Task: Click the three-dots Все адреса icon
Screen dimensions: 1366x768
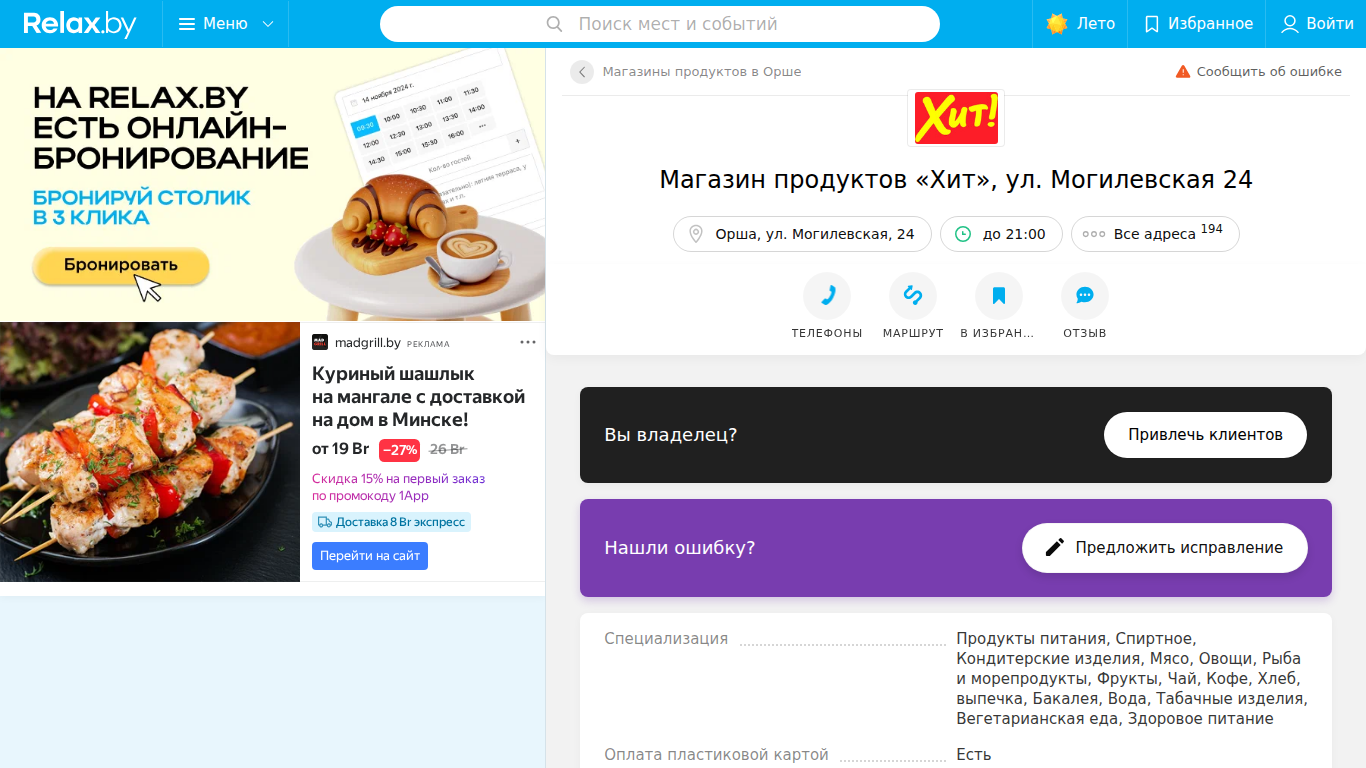Action: point(1096,234)
